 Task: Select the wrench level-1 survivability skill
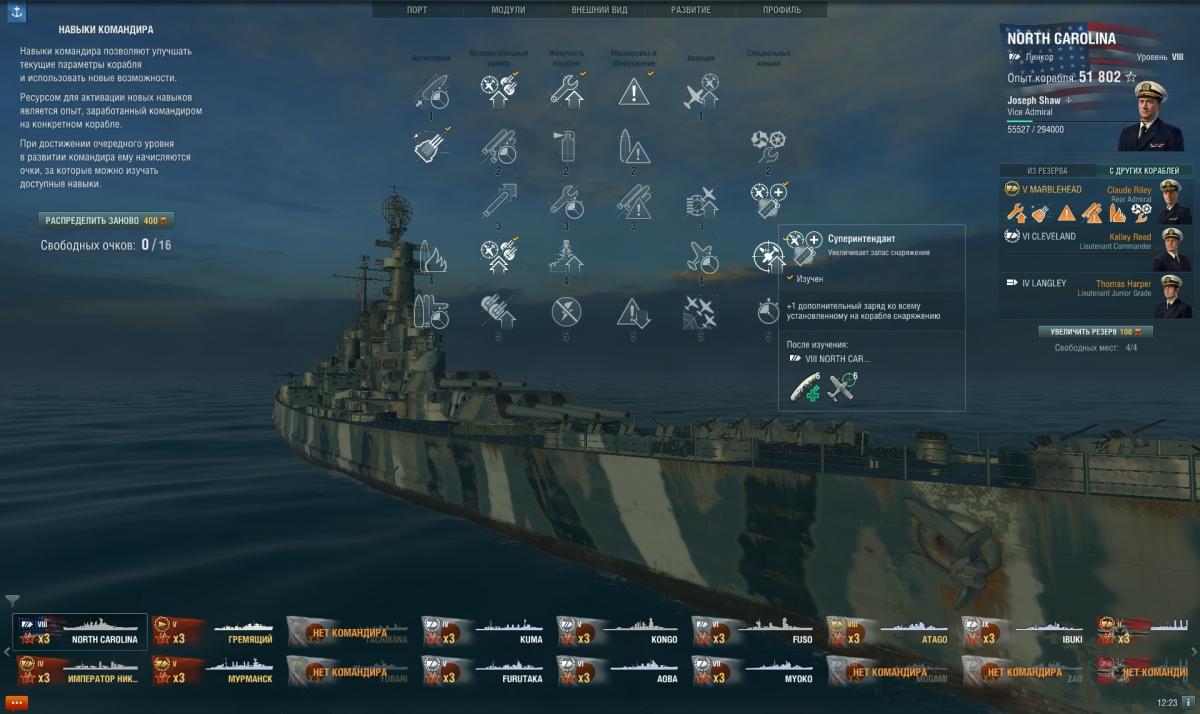[x=566, y=92]
